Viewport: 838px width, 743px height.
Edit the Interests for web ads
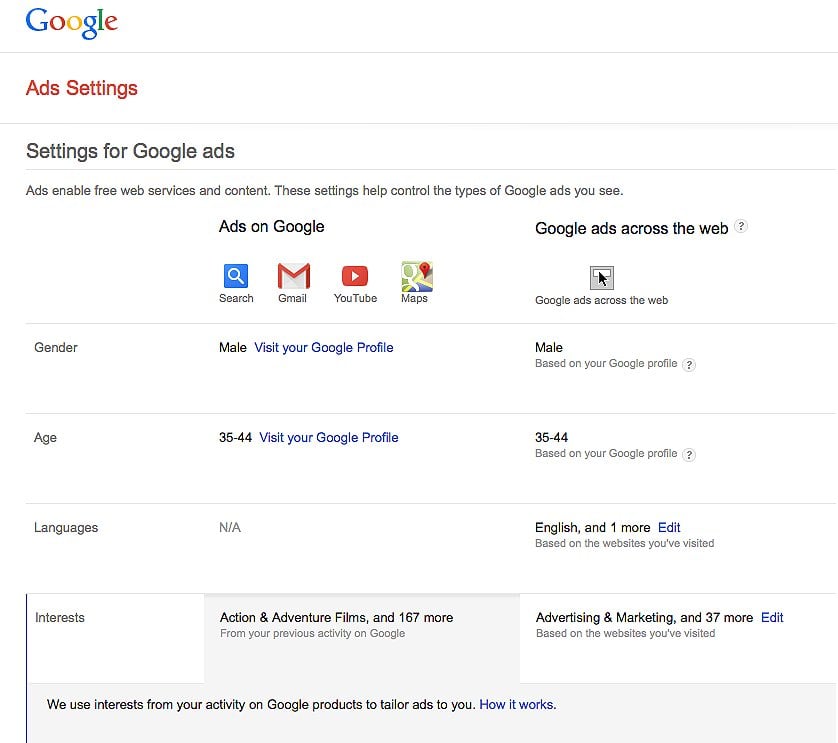pyautogui.click(x=772, y=617)
